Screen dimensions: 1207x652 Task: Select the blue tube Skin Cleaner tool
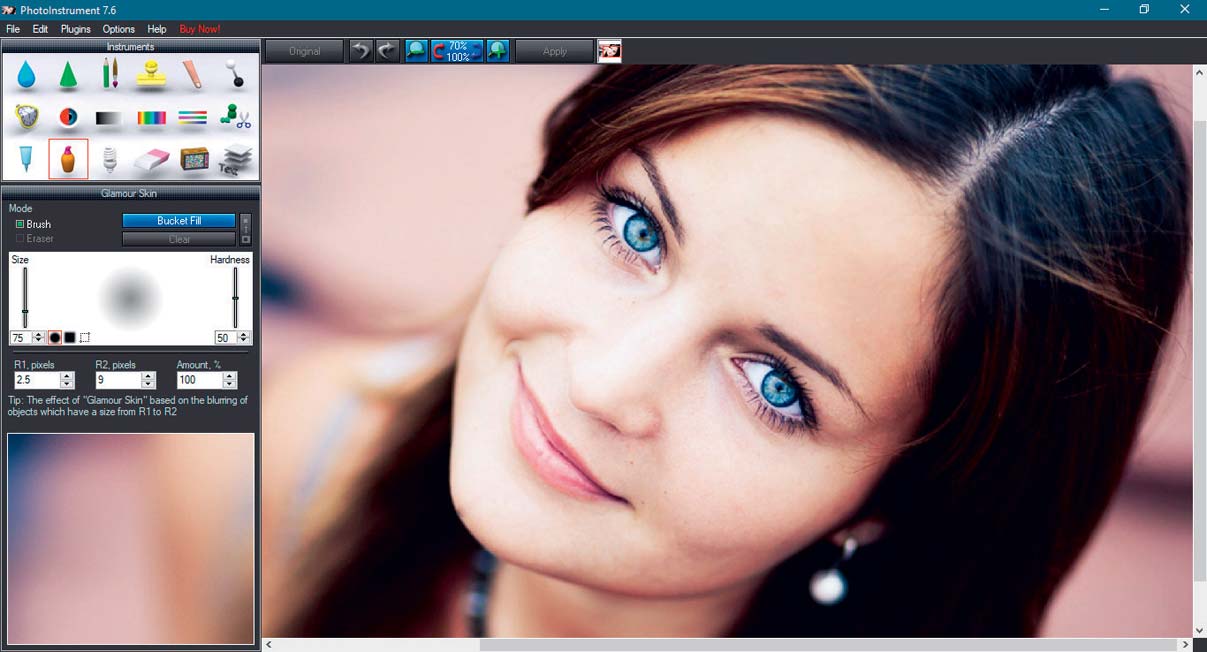(27, 159)
